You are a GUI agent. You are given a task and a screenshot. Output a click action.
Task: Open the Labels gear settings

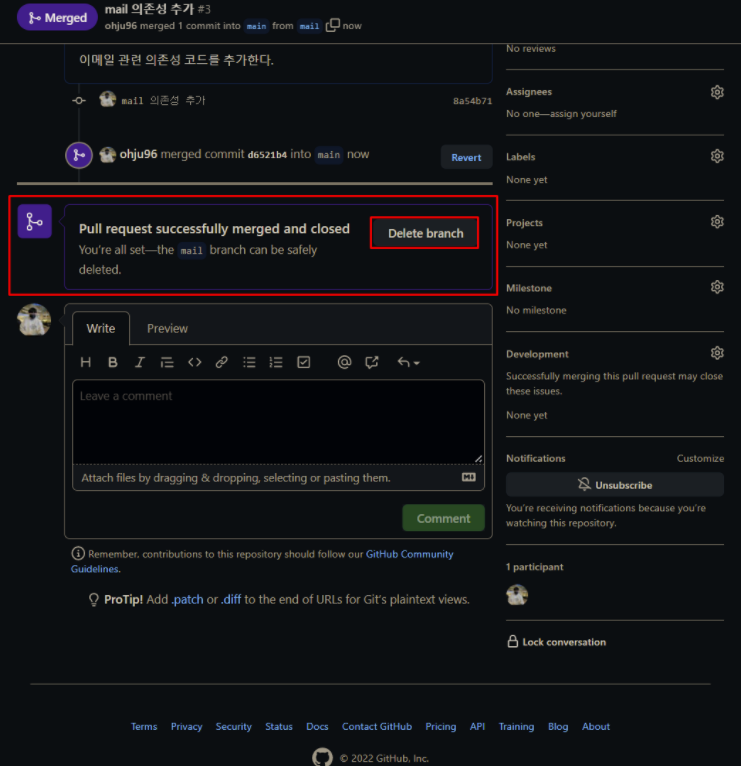[717, 156]
